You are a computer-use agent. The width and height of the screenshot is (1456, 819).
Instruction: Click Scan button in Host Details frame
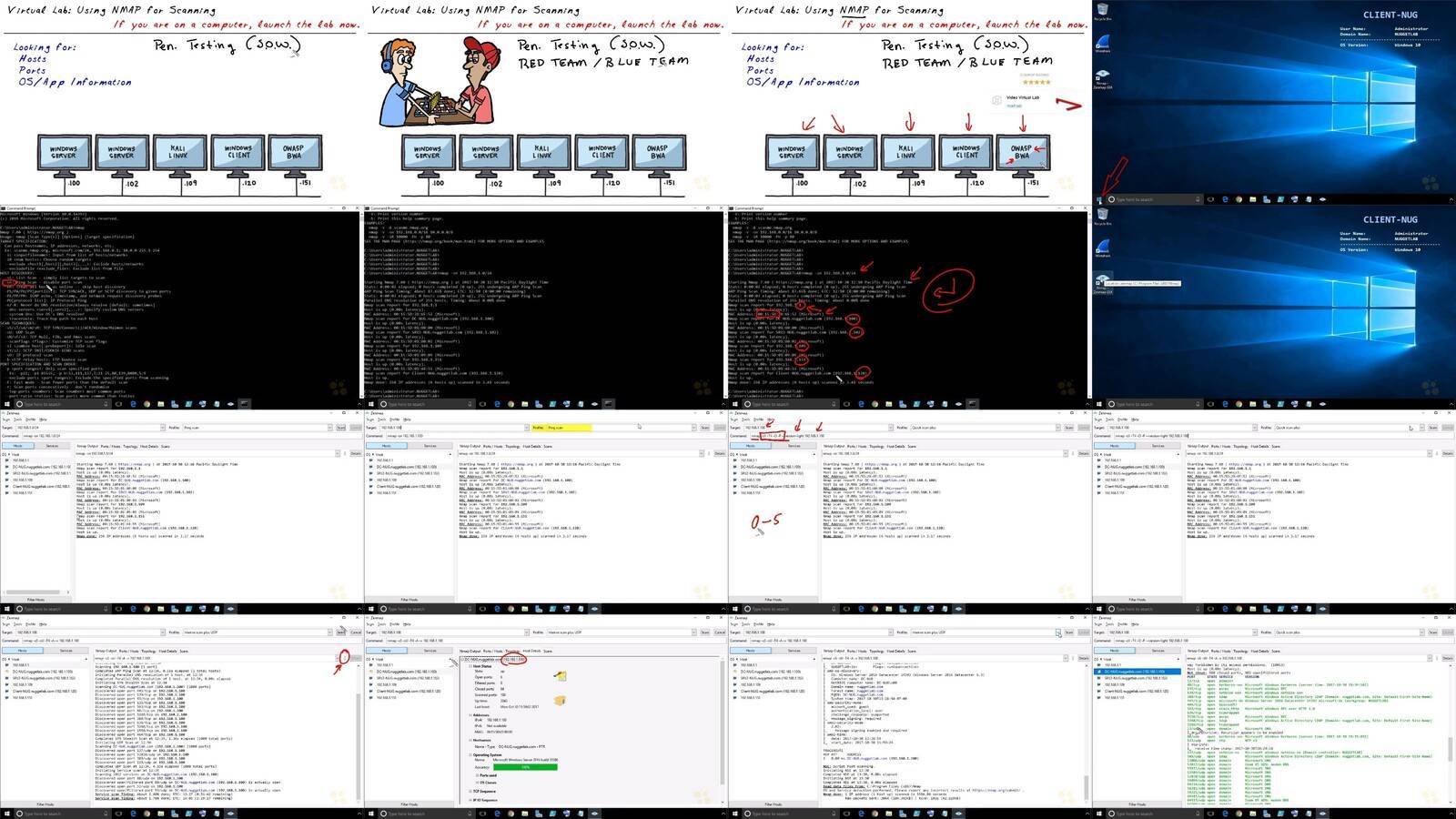click(705, 632)
